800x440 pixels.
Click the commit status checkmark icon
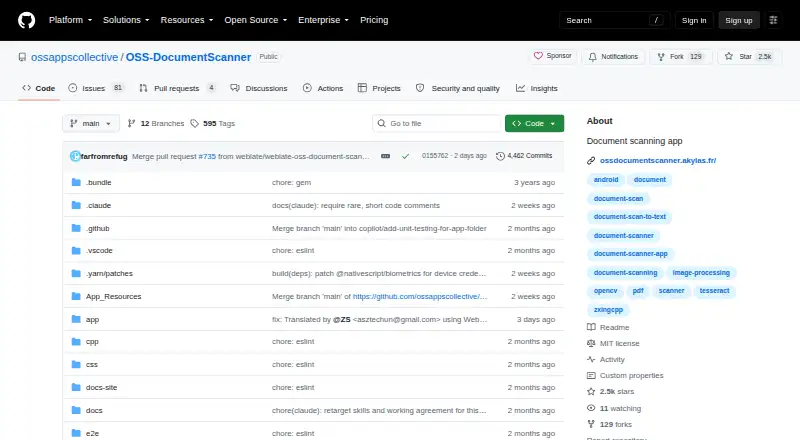(x=405, y=156)
